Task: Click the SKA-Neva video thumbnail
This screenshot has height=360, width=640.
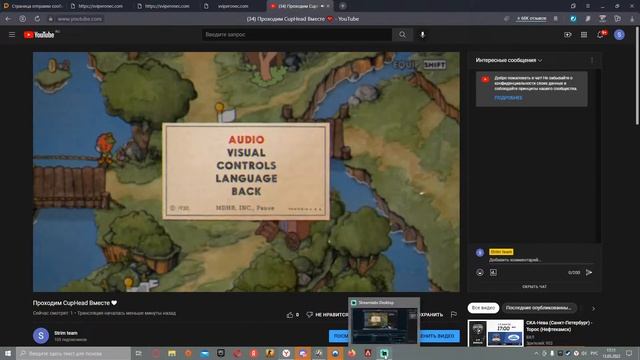Action: point(496,333)
